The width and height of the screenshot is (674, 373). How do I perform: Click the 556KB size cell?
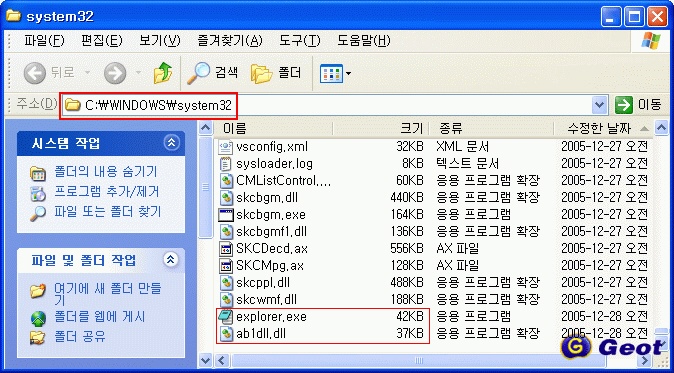click(x=407, y=248)
